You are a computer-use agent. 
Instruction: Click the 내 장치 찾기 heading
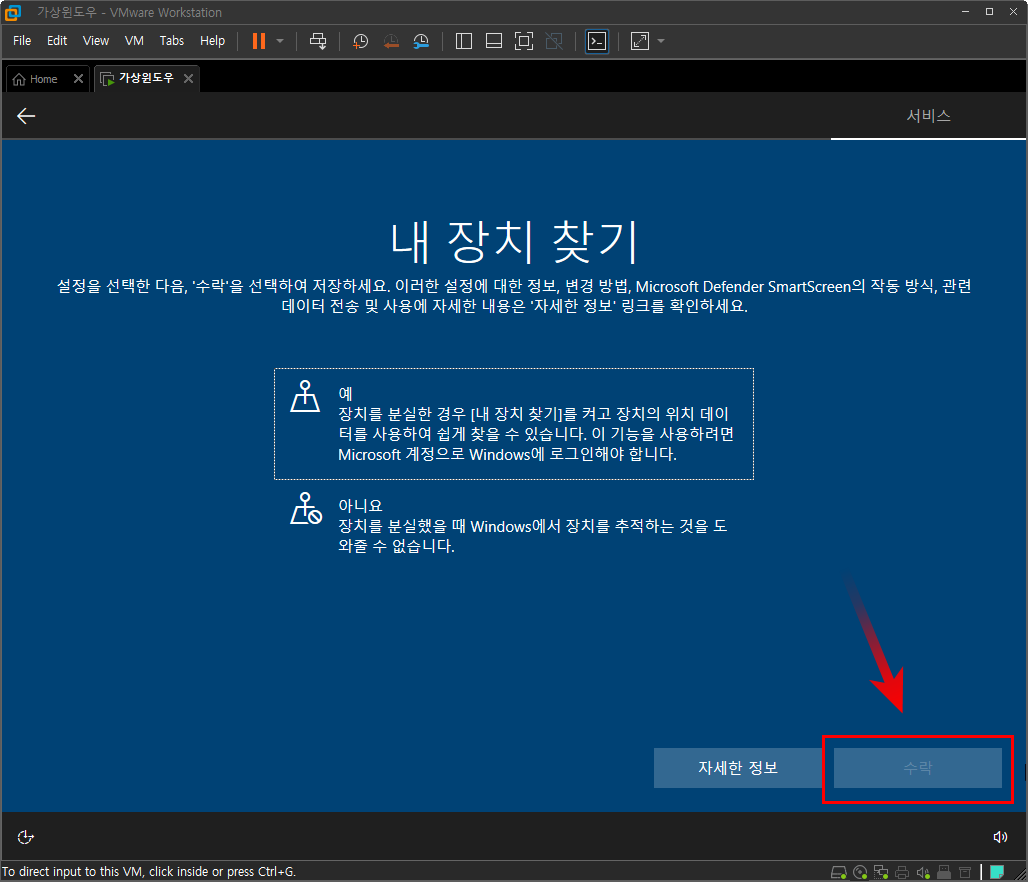coord(514,242)
